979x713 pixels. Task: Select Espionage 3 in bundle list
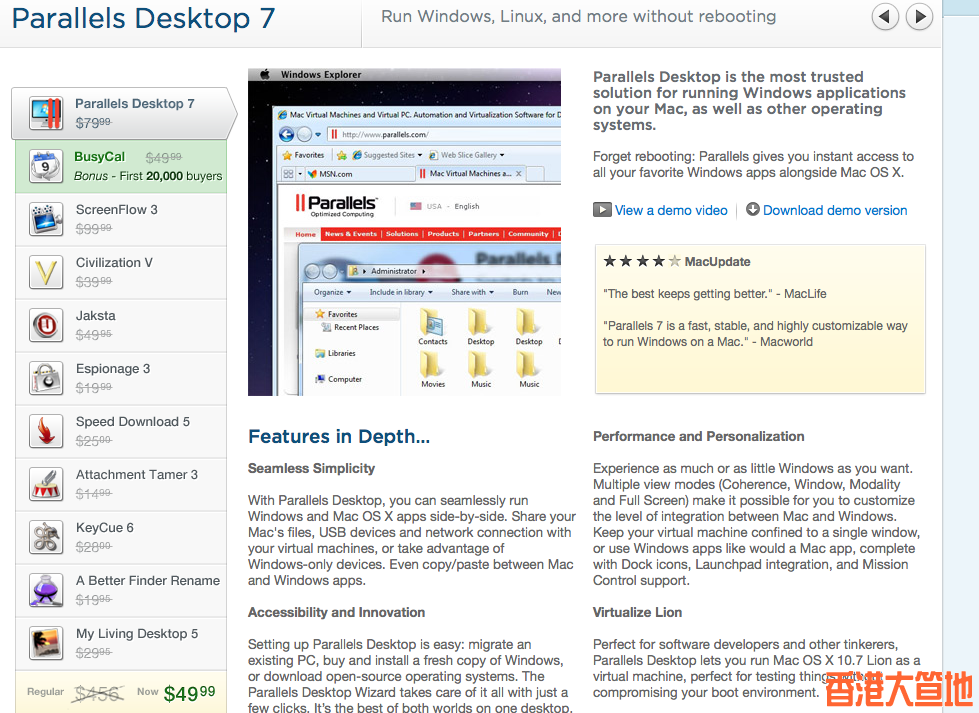[121, 379]
